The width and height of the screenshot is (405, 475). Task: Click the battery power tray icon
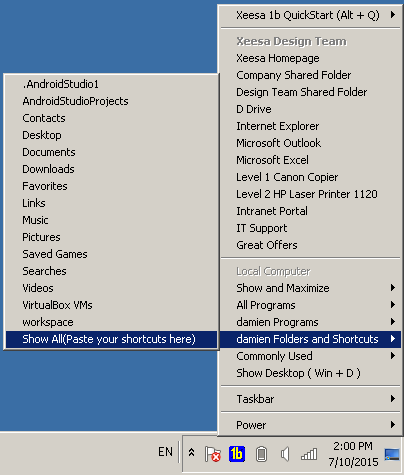coord(261,454)
